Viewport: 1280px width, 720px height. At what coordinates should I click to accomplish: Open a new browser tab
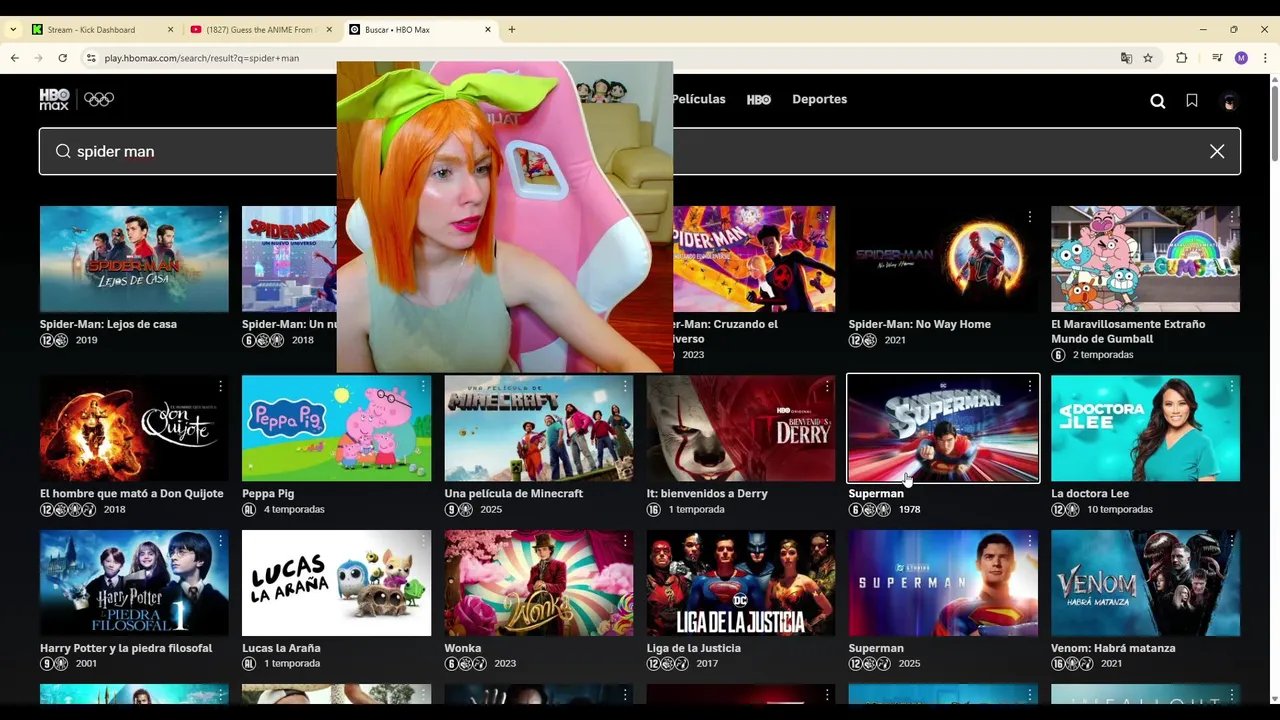pos(512,30)
